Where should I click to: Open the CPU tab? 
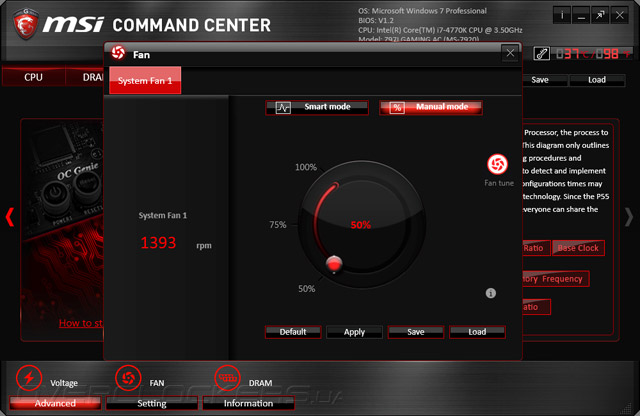click(33, 77)
